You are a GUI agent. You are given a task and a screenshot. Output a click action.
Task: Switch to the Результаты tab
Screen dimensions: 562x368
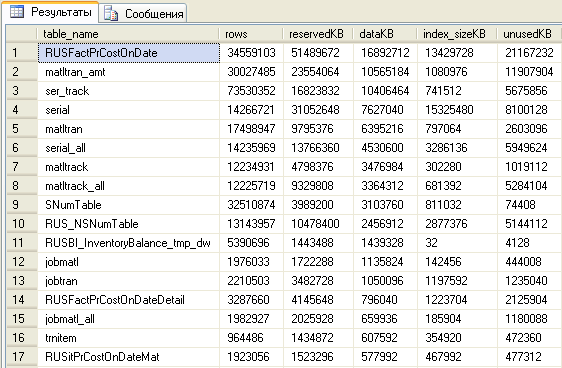coord(50,12)
